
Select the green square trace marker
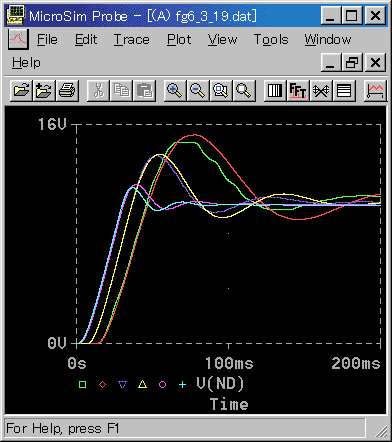point(82,384)
